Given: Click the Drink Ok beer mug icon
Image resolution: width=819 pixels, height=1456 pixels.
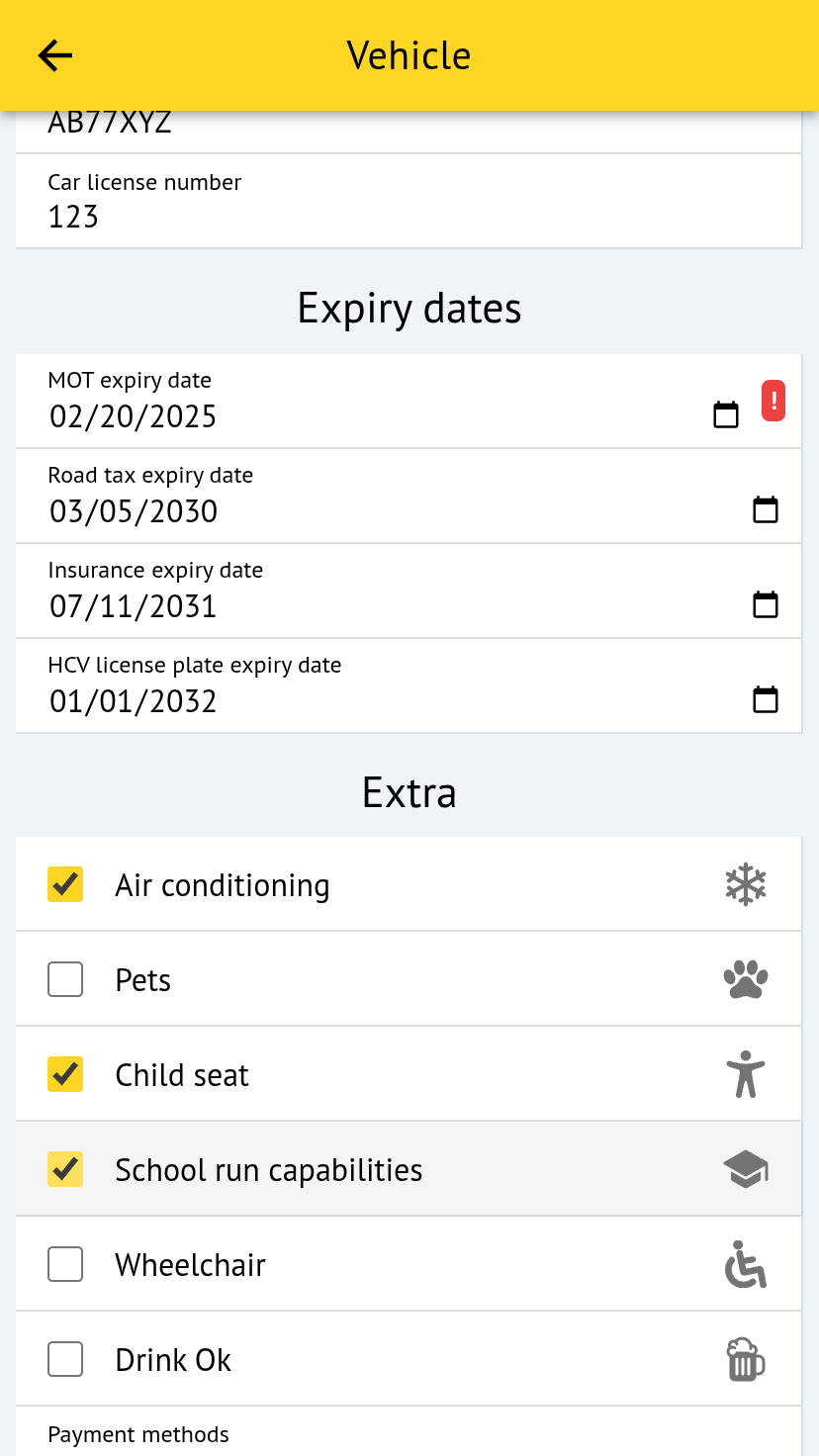Looking at the screenshot, I should tap(746, 1359).
